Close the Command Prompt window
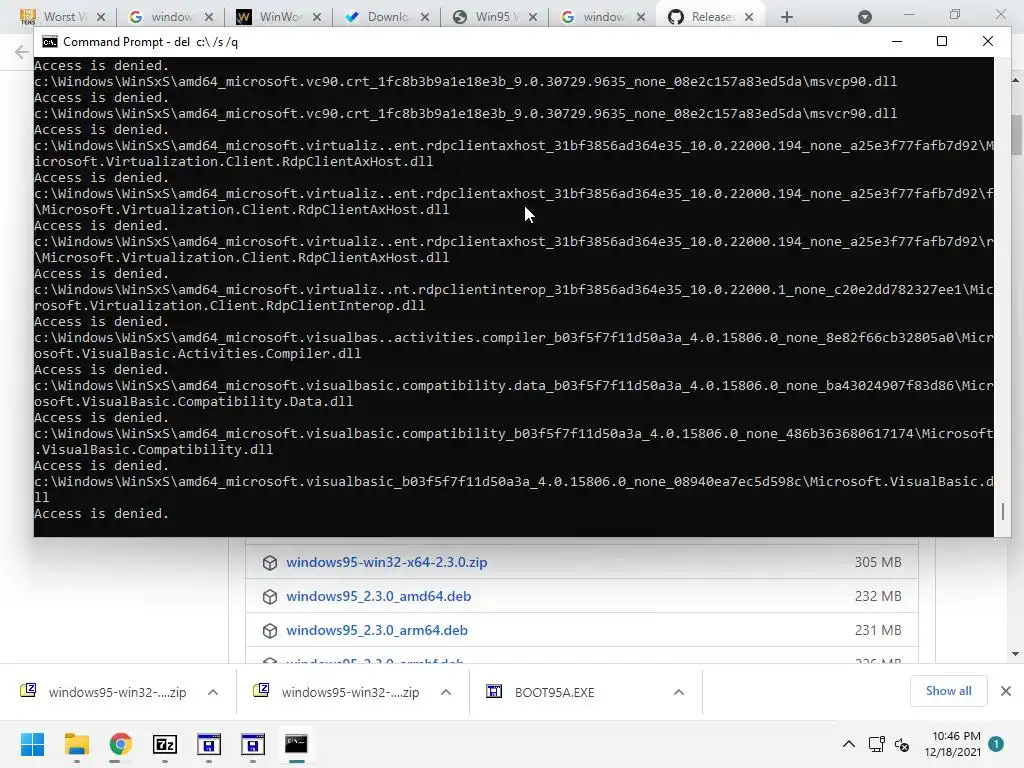 pos(987,41)
